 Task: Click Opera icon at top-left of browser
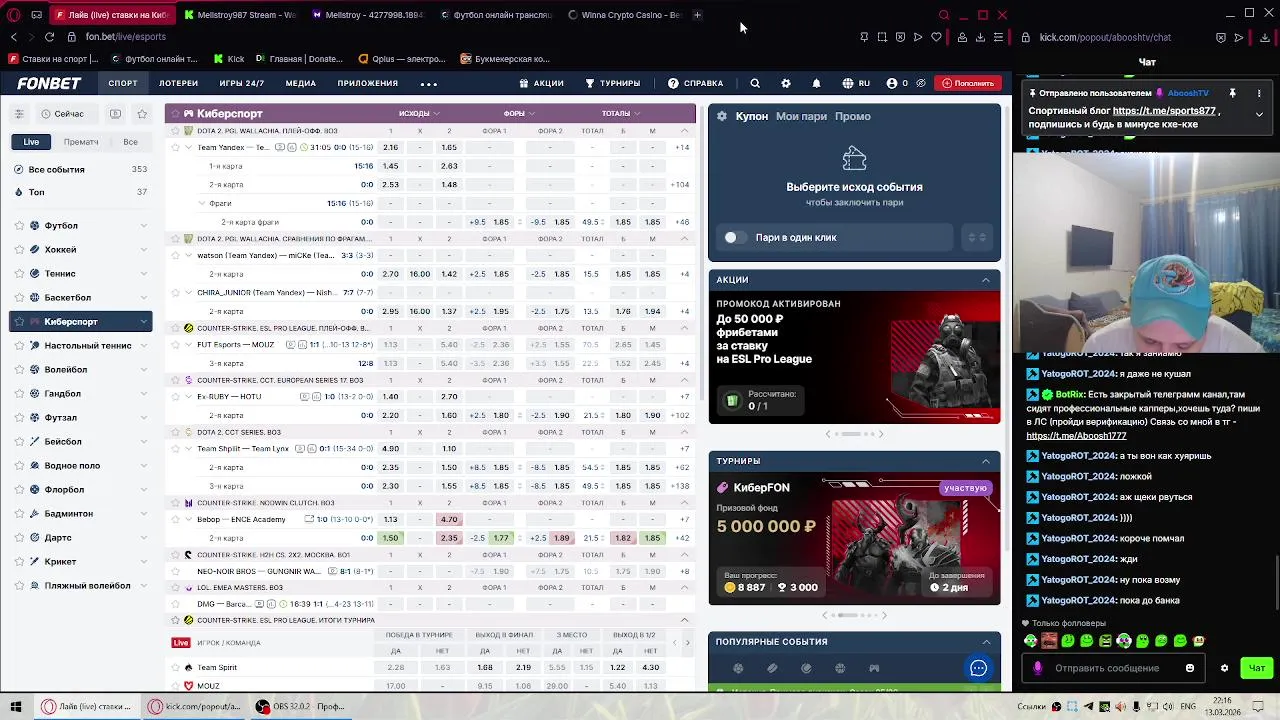14,15
